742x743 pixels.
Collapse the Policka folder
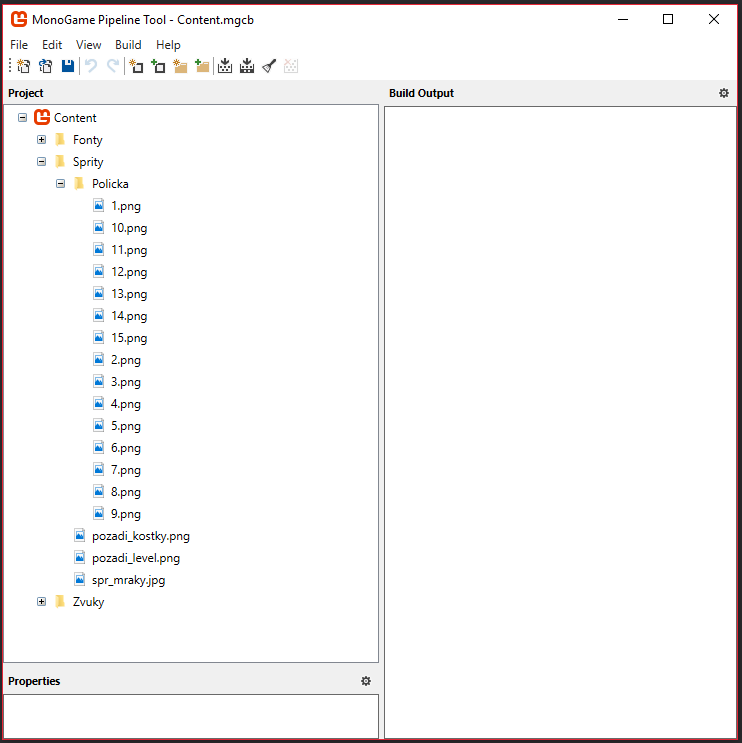click(x=61, y=184)
